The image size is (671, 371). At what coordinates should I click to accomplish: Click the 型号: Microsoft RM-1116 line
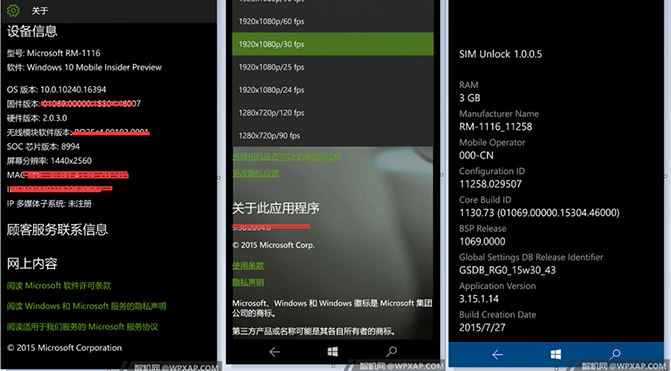point(53,53)
